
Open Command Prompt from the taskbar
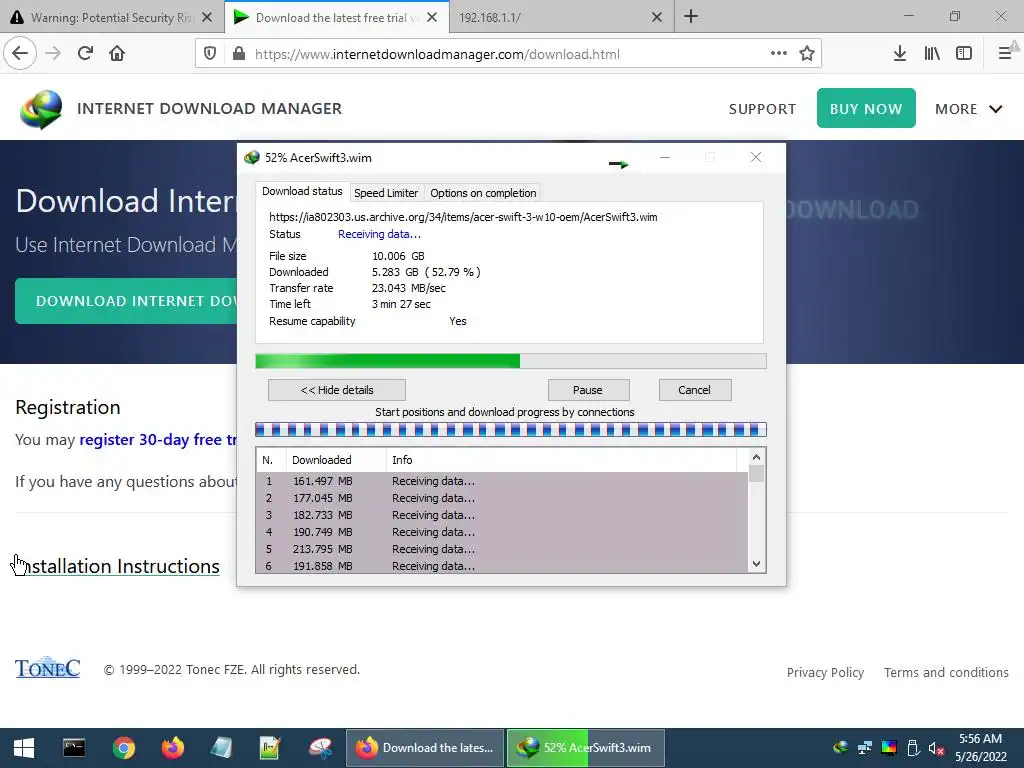pos(74,748)
